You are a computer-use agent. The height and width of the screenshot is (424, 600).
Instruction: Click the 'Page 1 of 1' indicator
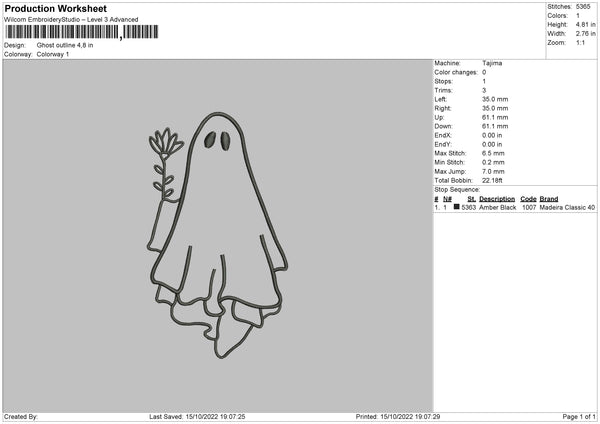coord(579,416)
